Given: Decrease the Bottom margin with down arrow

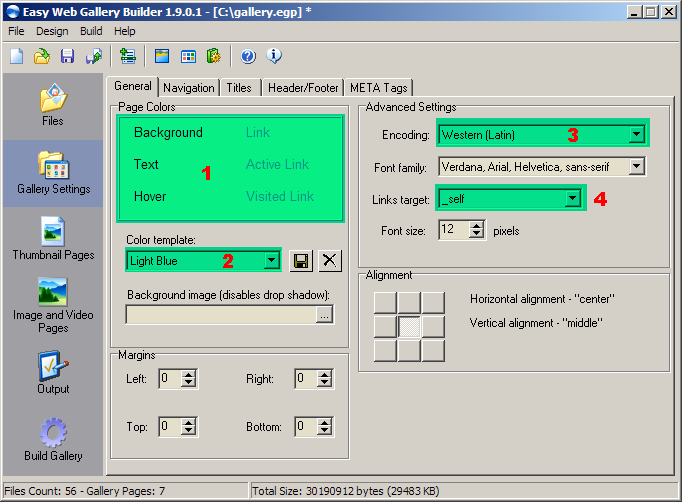Looking at the screenshot, I should click(x=324, y=431).
